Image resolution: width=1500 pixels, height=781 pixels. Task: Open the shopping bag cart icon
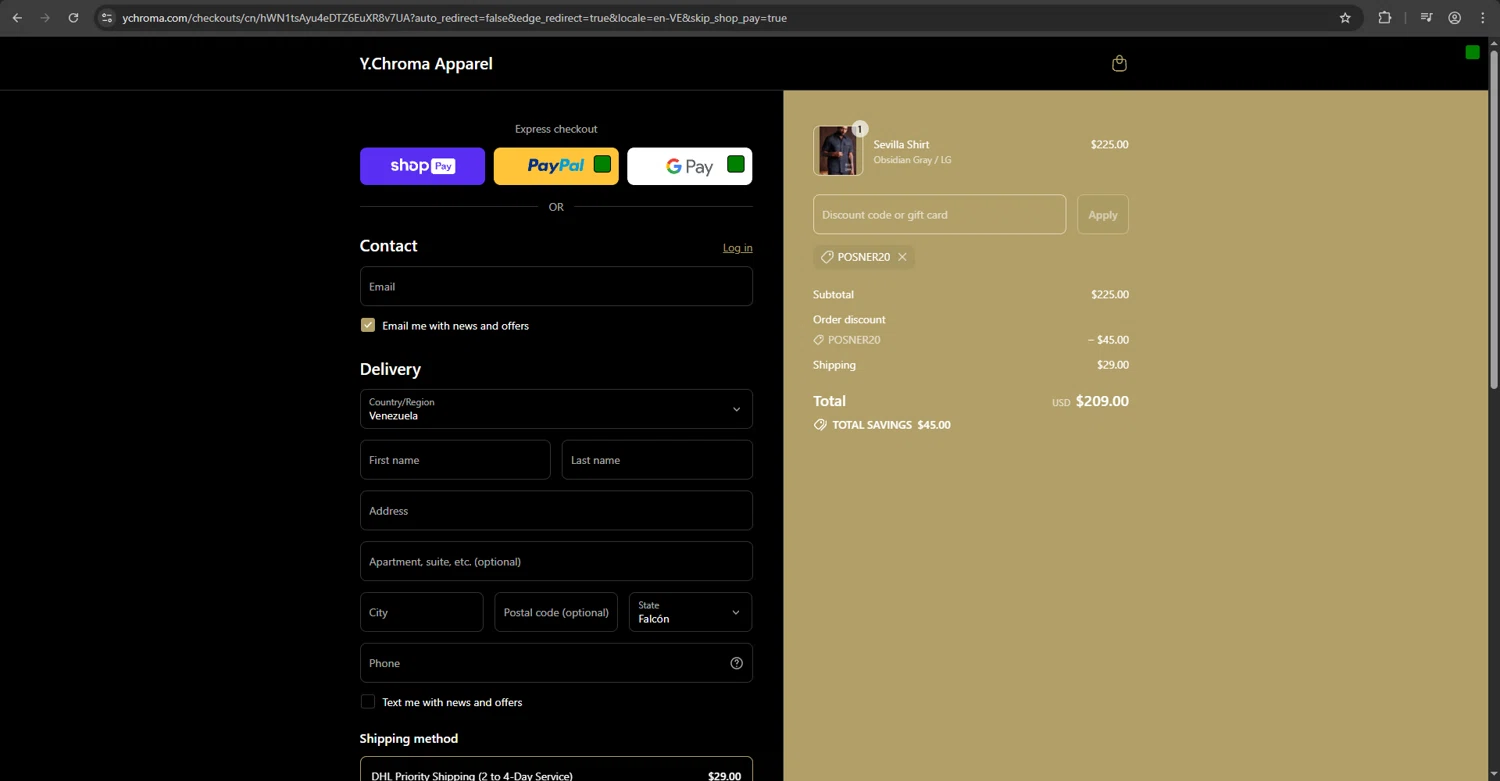(x=1119, y=63)
